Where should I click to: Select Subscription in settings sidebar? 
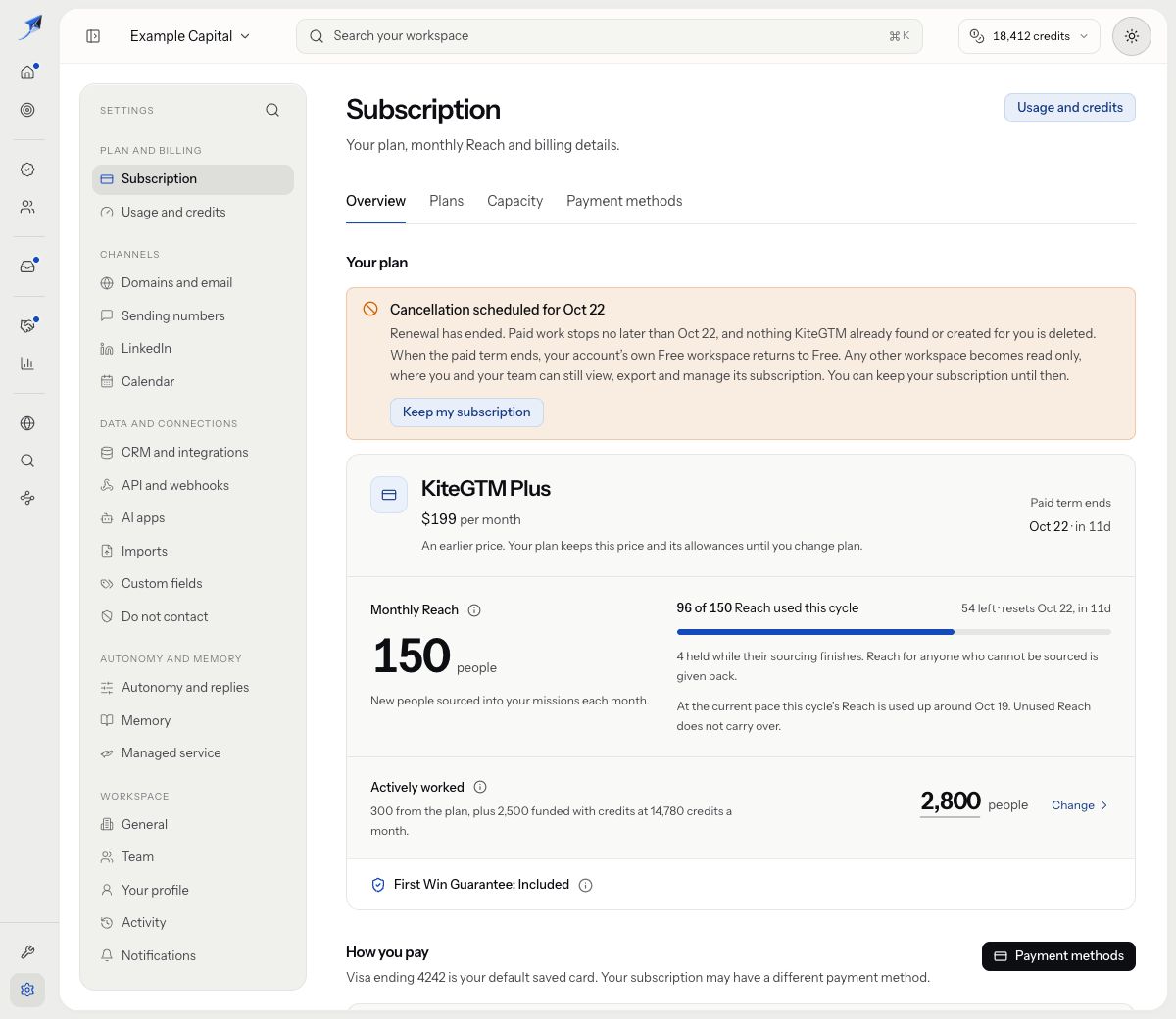pos(193,179)
